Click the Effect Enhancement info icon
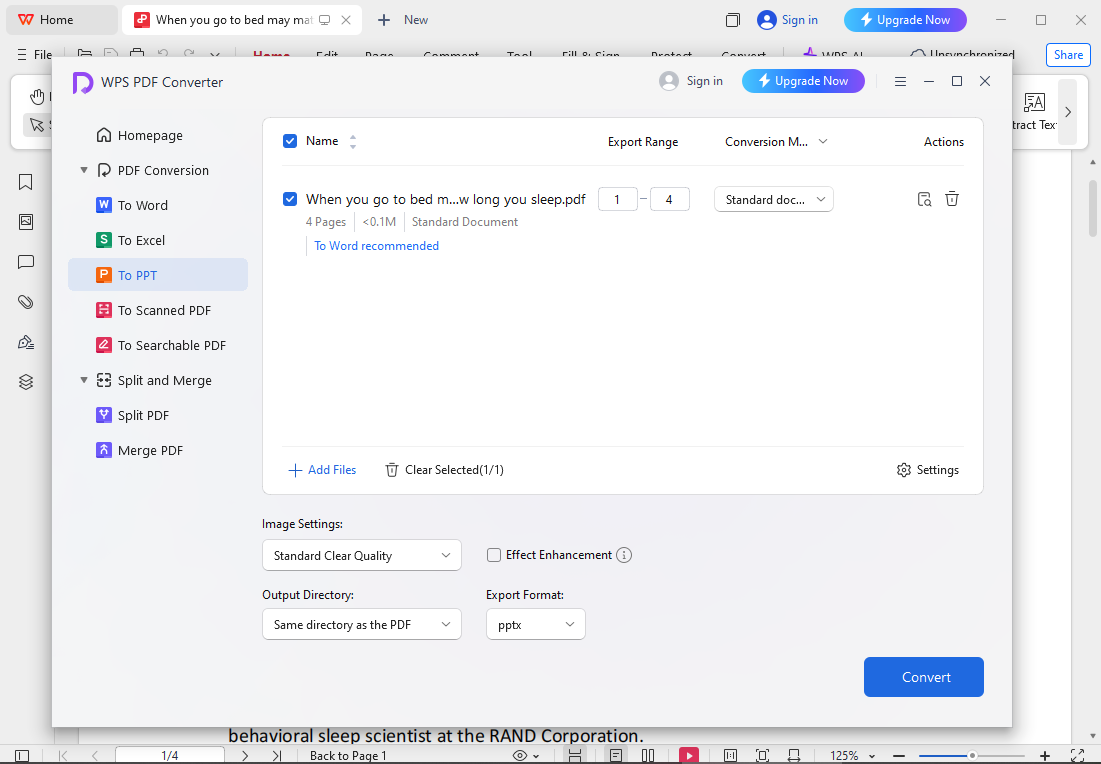1101x764 pixels. pyautogui.click(x=624, y=555)
